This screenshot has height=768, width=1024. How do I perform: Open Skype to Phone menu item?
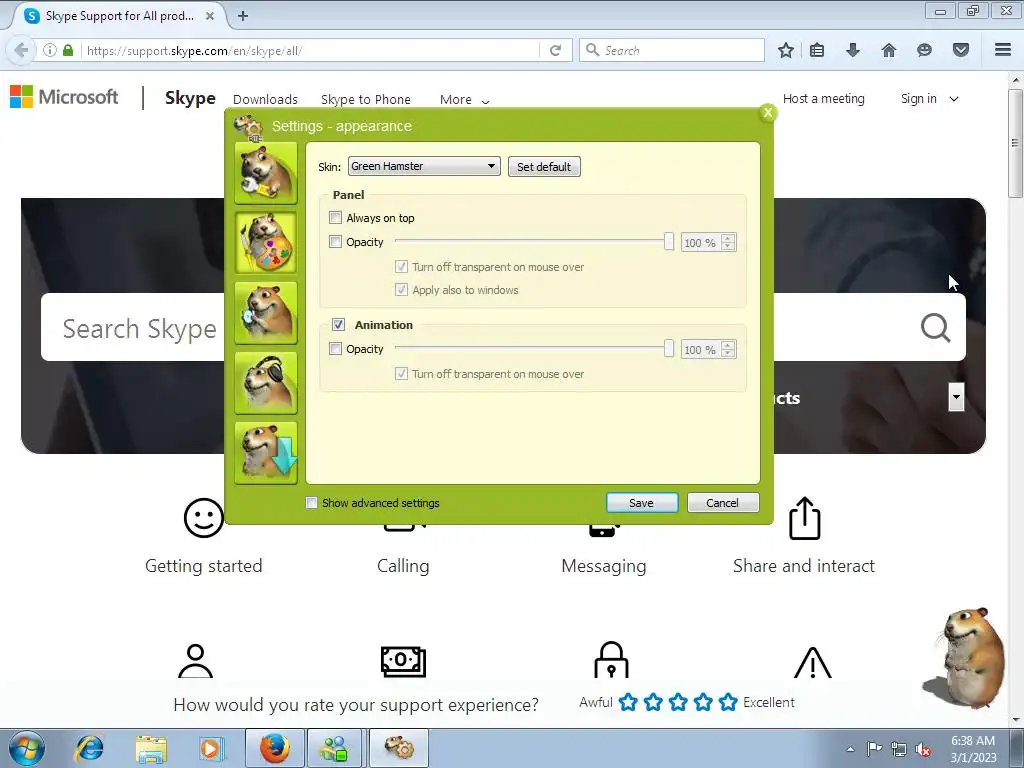(366, 100)
